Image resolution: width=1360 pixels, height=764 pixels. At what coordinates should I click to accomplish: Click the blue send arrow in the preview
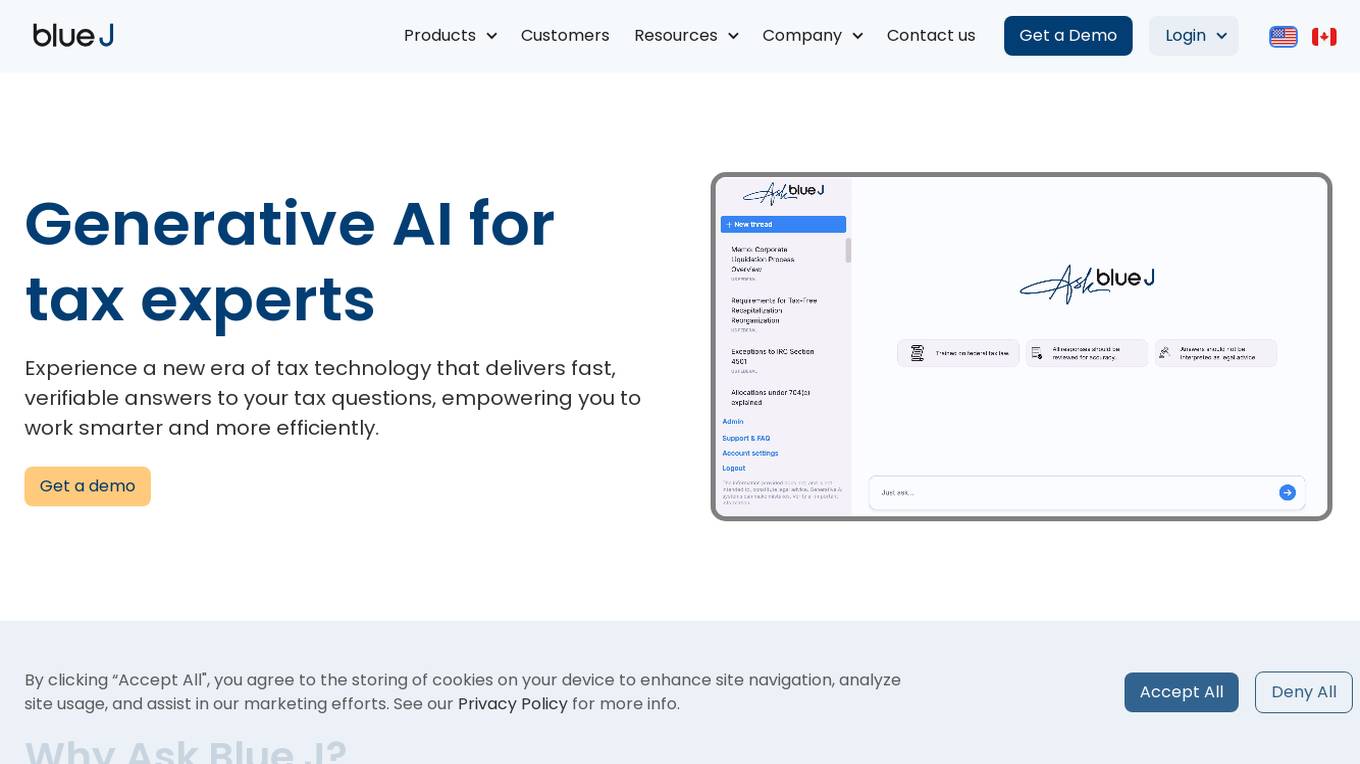1287,492
